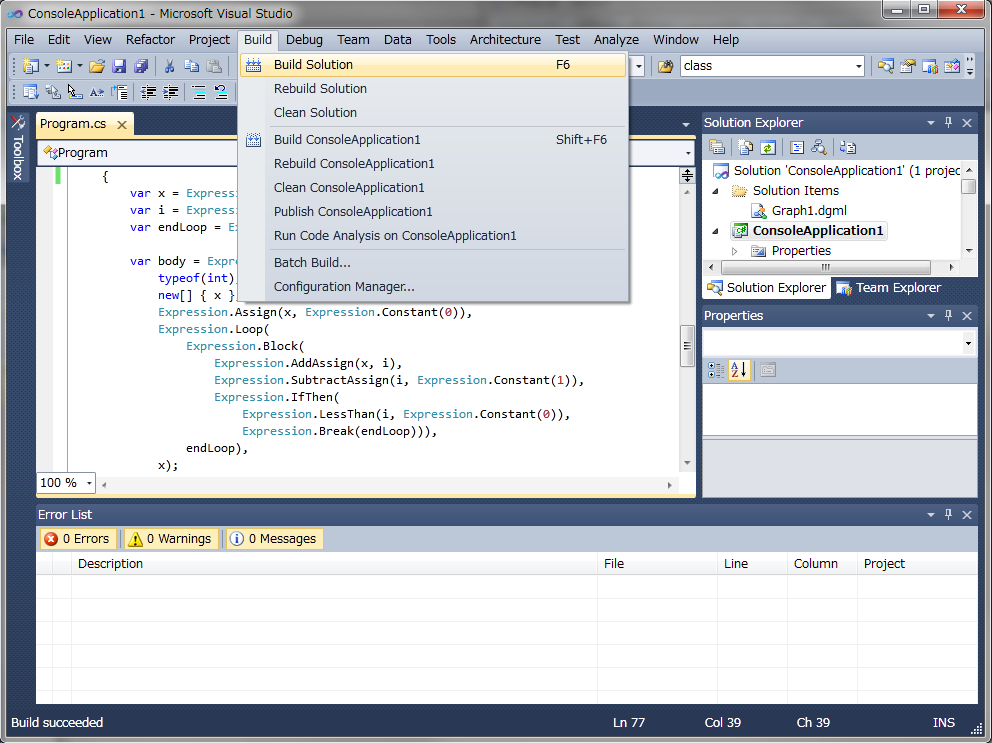Image resolution: width=992 pixels, height=743 pixels.
Task: Collapse the Solution Items tree node
Action: [x=716, y=190]
